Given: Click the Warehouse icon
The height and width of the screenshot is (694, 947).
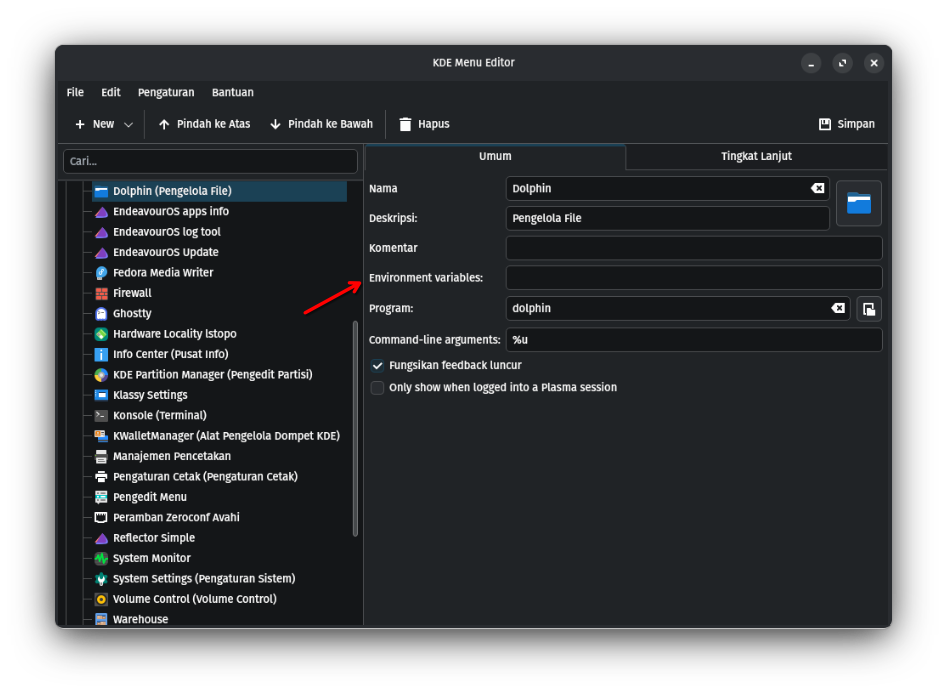Looking at the screenshot, I should 101,620.
